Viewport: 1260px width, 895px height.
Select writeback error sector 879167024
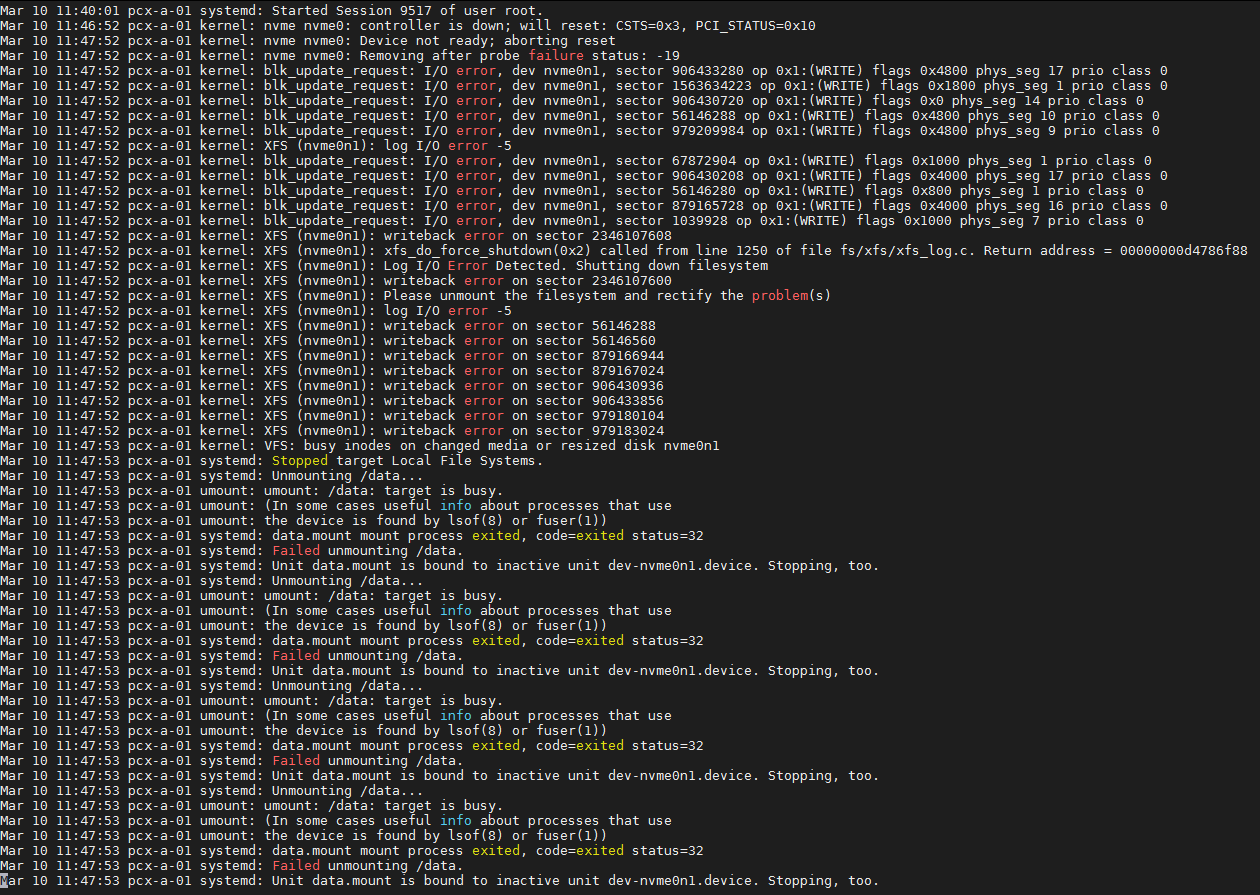628,370
